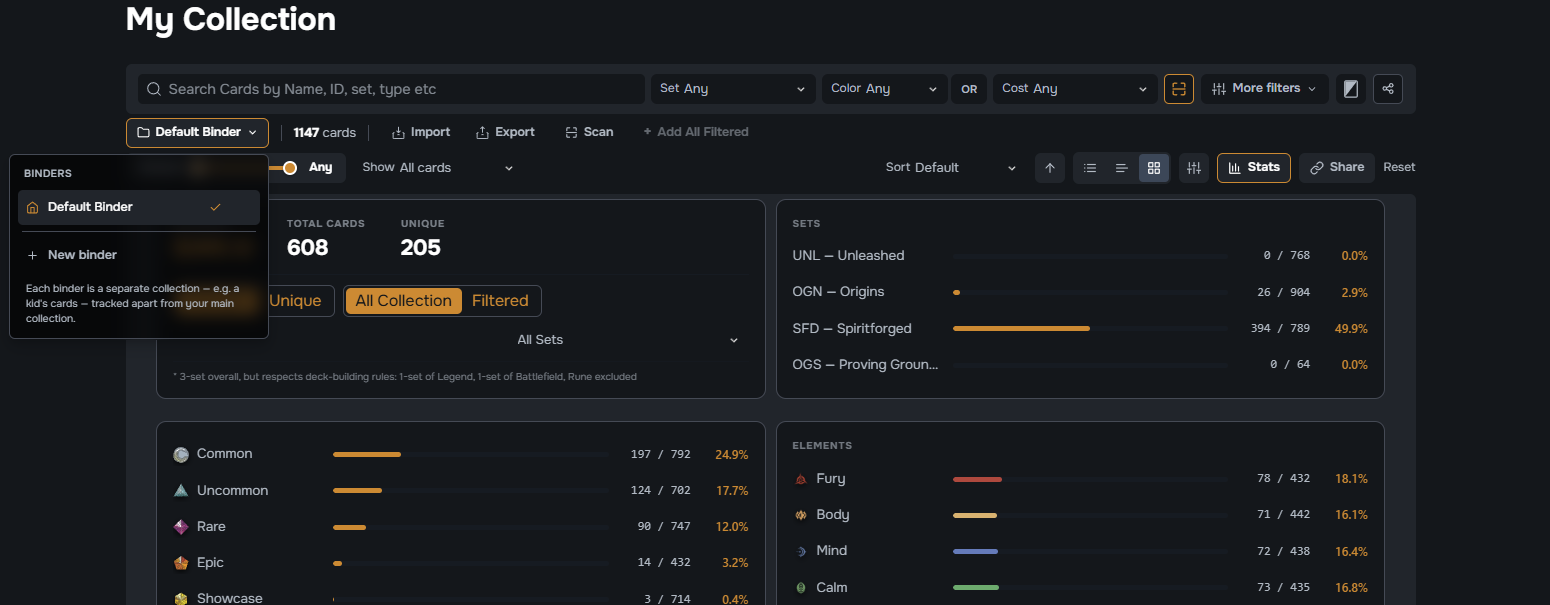Reverse sort order with the up arrow
This screenshot has height=605, width=1550.
coord(1049,168)
